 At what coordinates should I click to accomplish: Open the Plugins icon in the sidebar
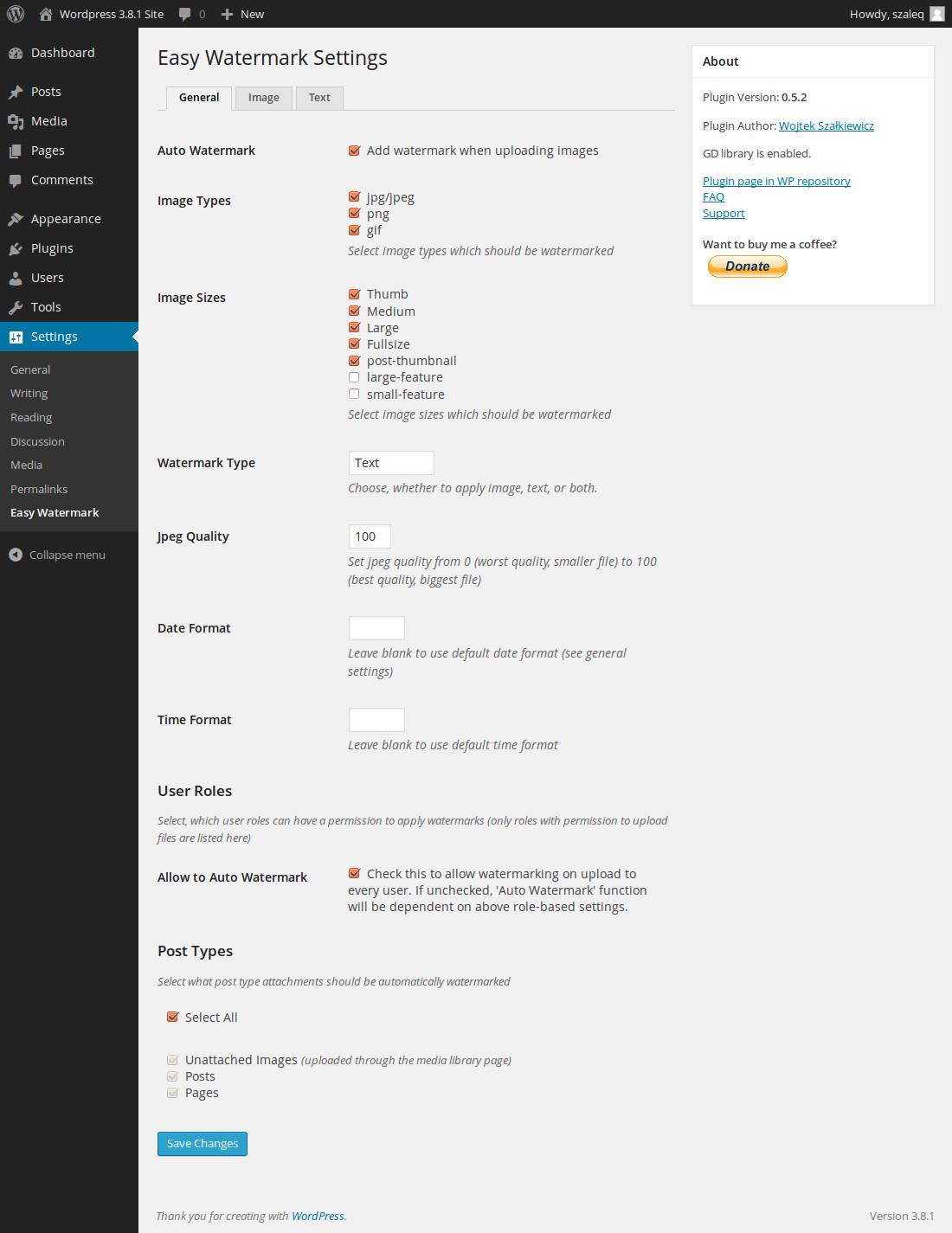click(x=16, y=248)
